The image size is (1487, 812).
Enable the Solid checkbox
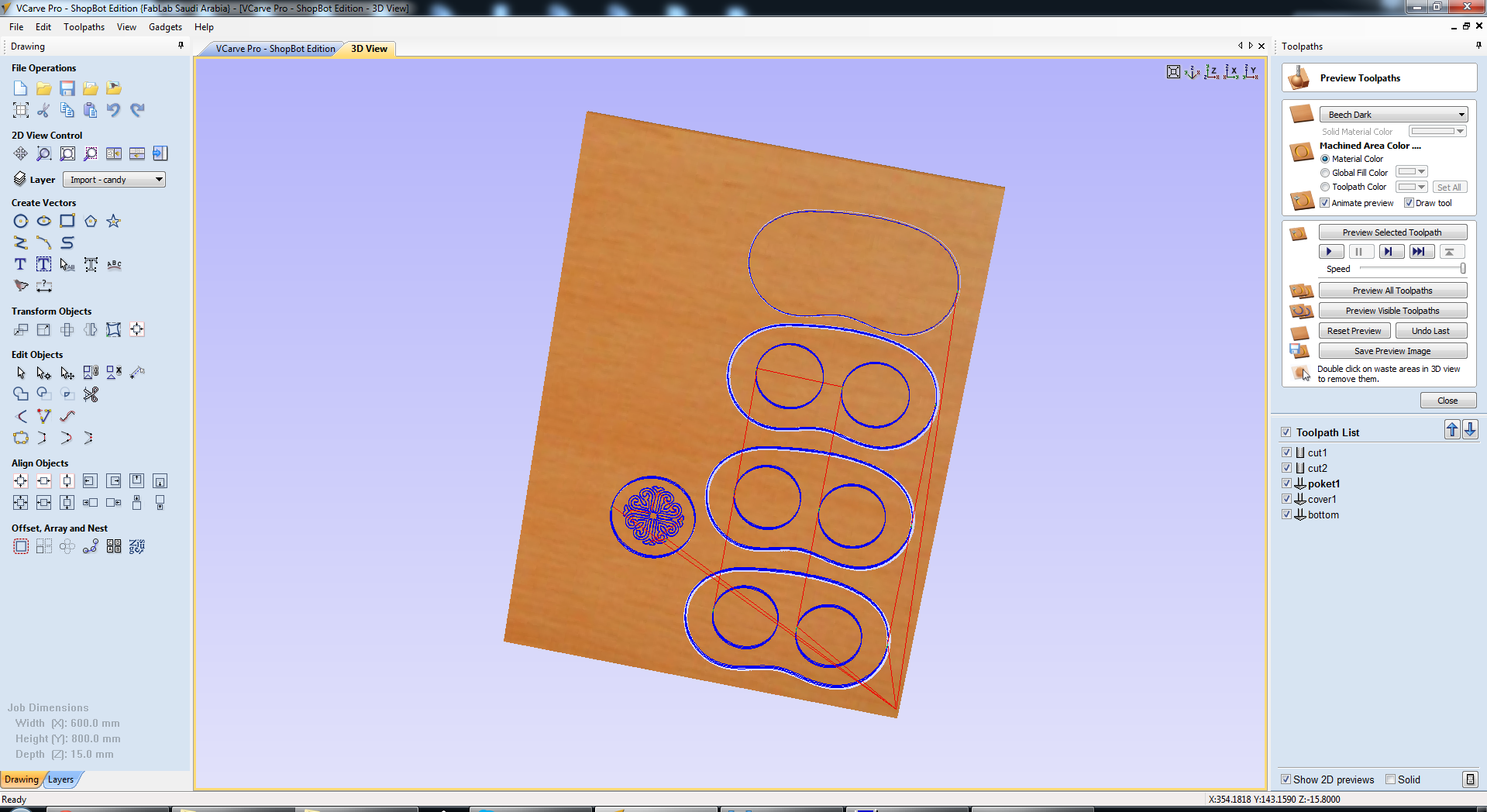pos(1391,779)
